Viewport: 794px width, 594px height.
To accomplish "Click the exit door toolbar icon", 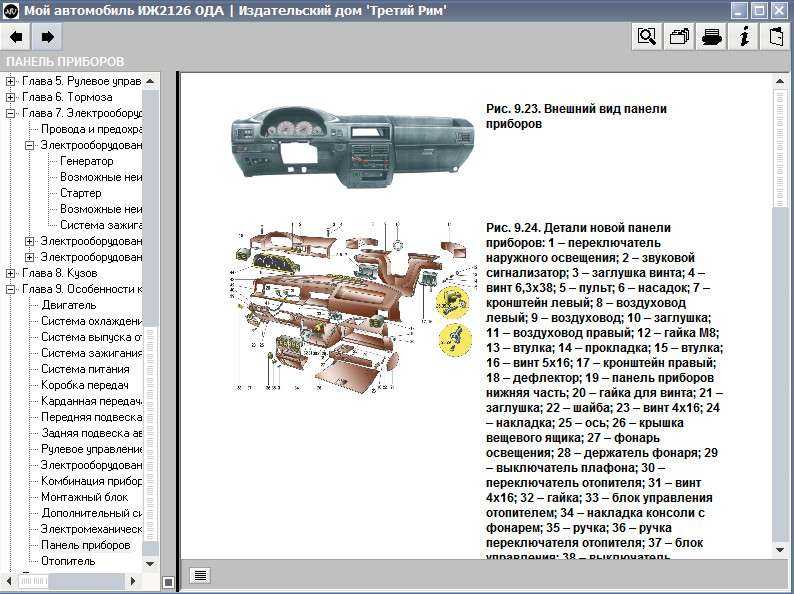I will [776, 37].
